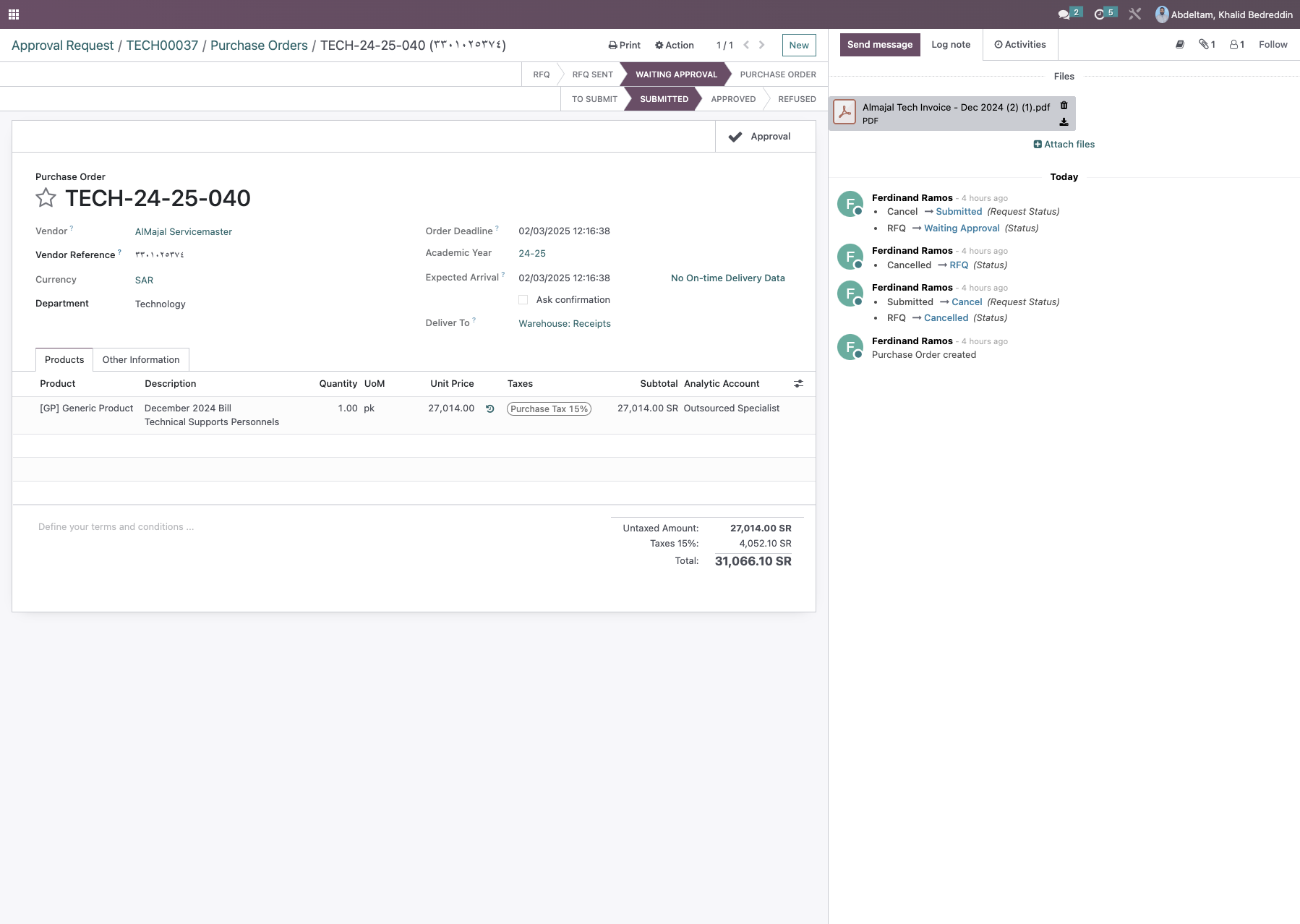Download the Almajal Tech Invoice PDF
This screenshot has width=1300, height=924.
[1064, 122]
